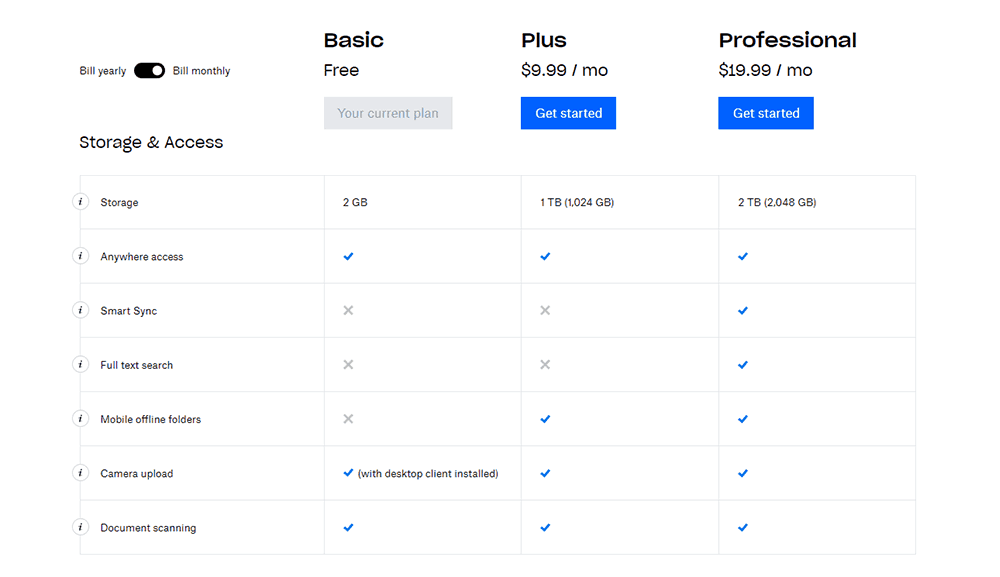Click the Plus checkmark for Anywhere access
The width and height of the screenshot is (1000, 577).
pos(545,256)
